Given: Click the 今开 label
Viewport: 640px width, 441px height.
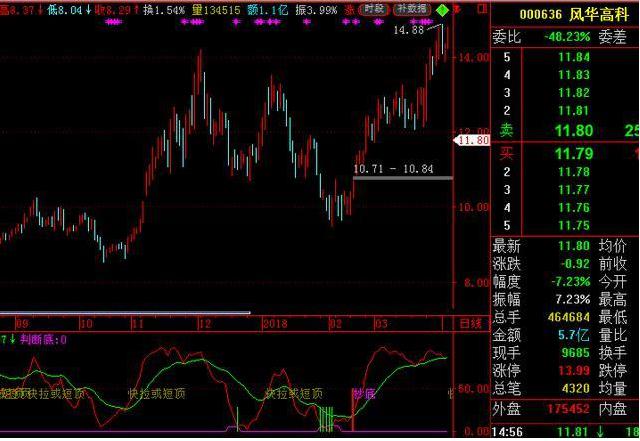Looking at the screenshot, I should 613,282.
